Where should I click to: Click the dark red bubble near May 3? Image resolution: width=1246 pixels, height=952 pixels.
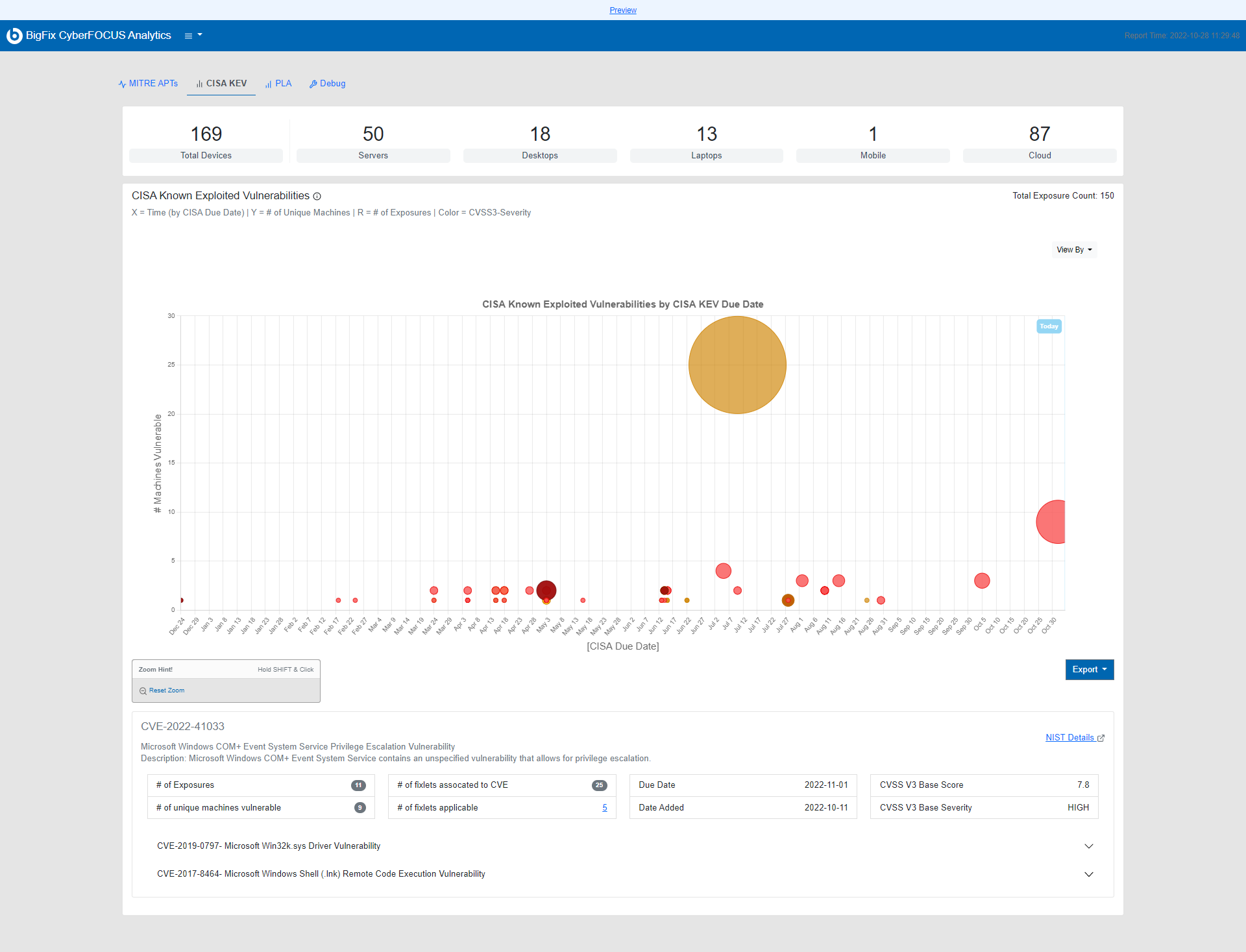[x=546, y=589]
